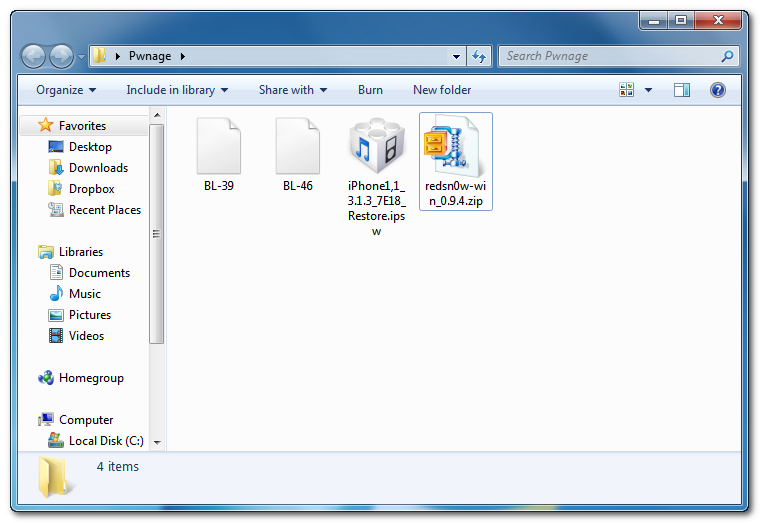Open the view options dropdown arrow
Image resolution: width=760 pixels, height=523 pixels.
tap(648, 90)
